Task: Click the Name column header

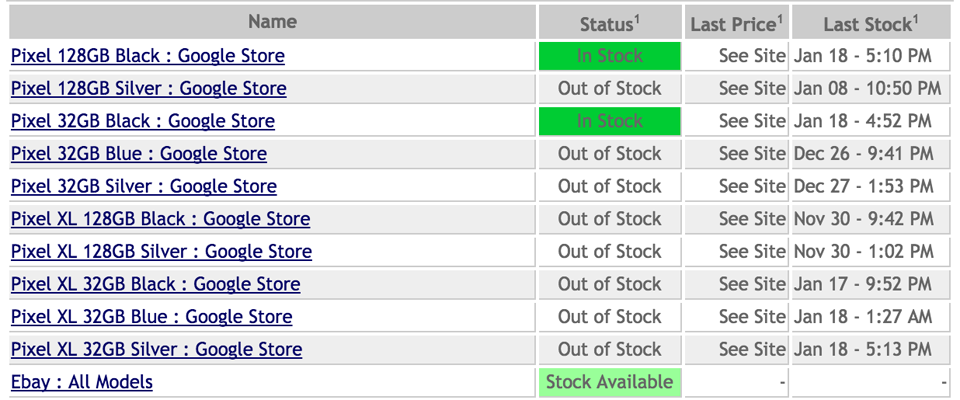Action: click(x=272, y=22)
